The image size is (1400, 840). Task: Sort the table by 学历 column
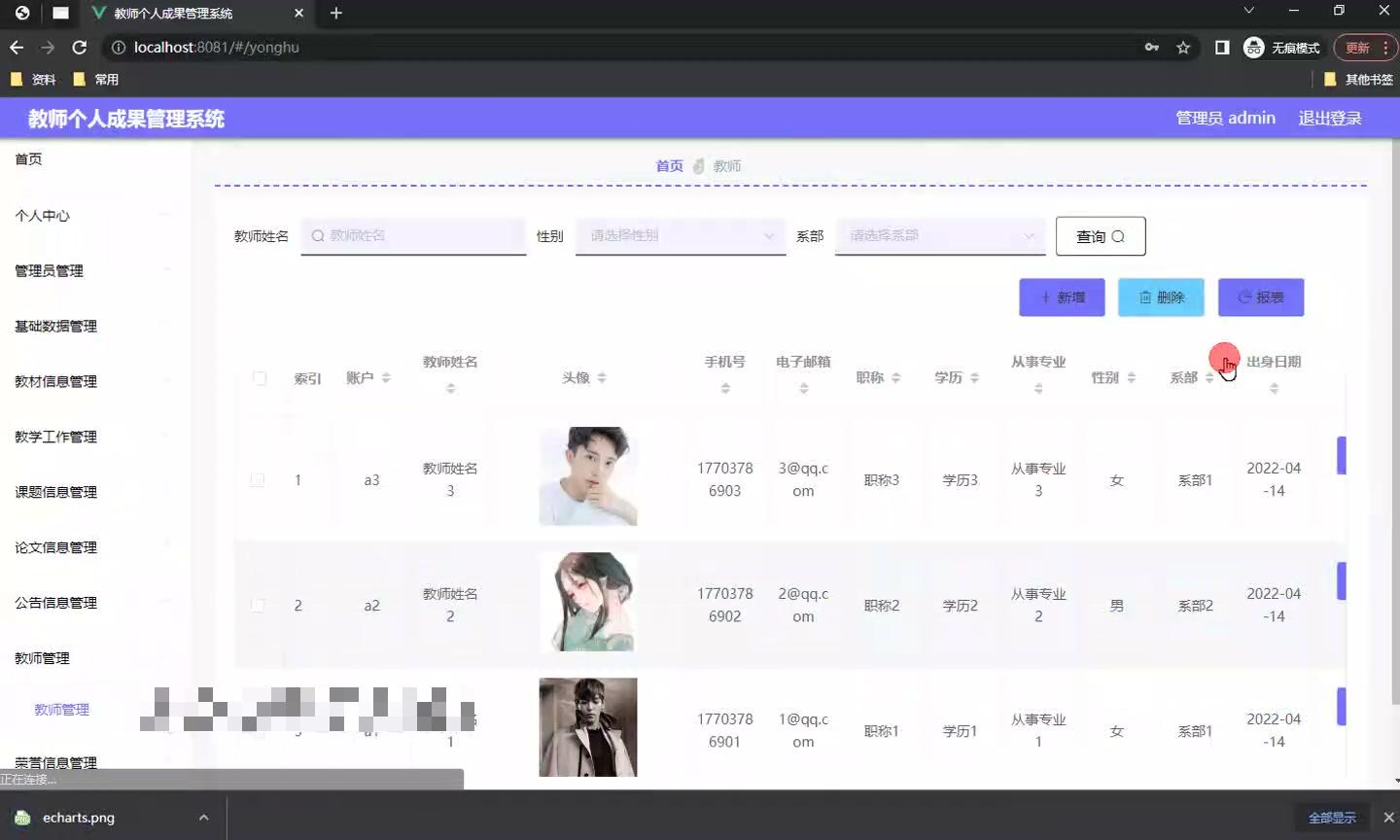(974, 377)
